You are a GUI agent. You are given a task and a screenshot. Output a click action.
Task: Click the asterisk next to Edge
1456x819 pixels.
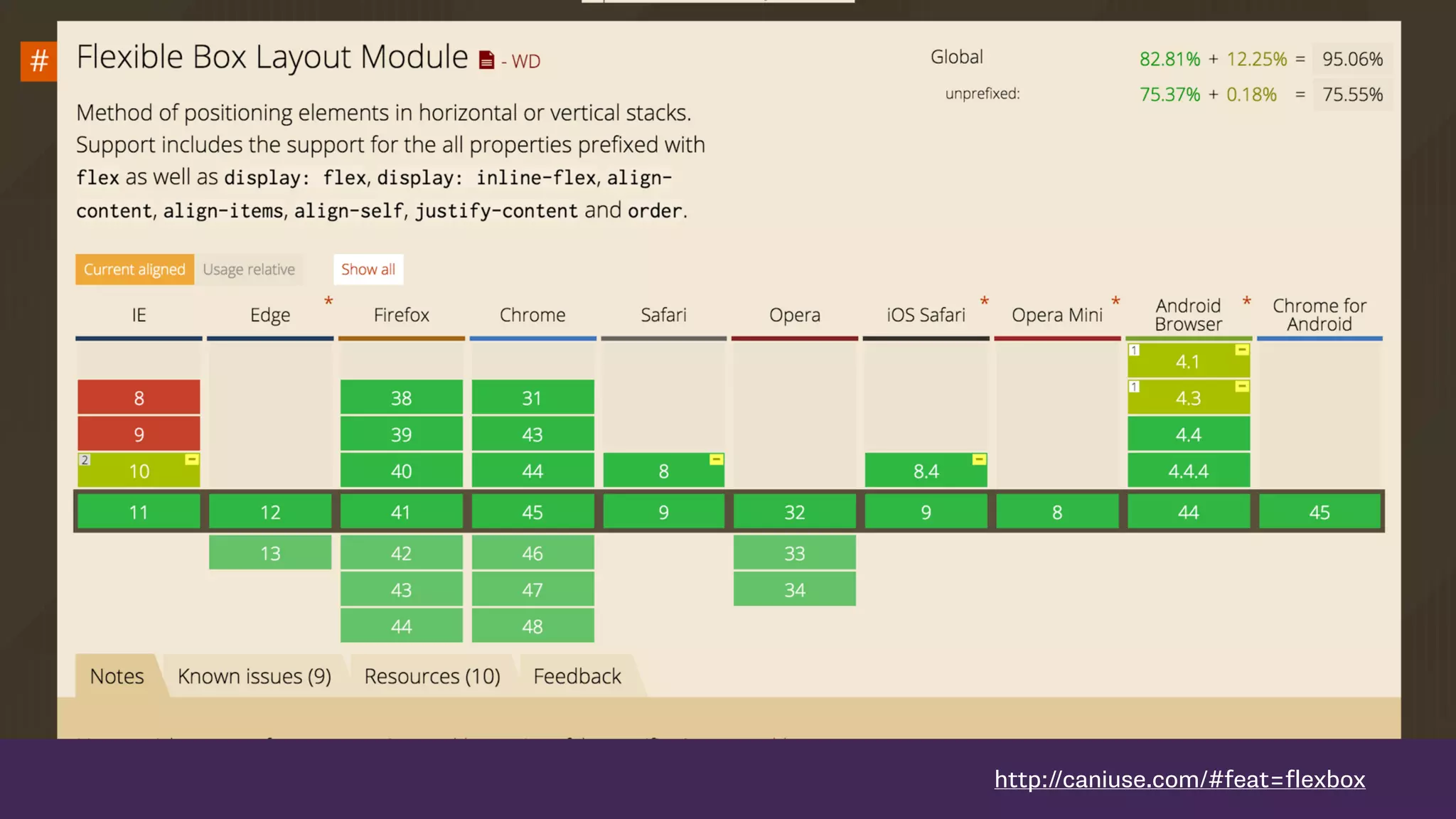pos(328,301)
